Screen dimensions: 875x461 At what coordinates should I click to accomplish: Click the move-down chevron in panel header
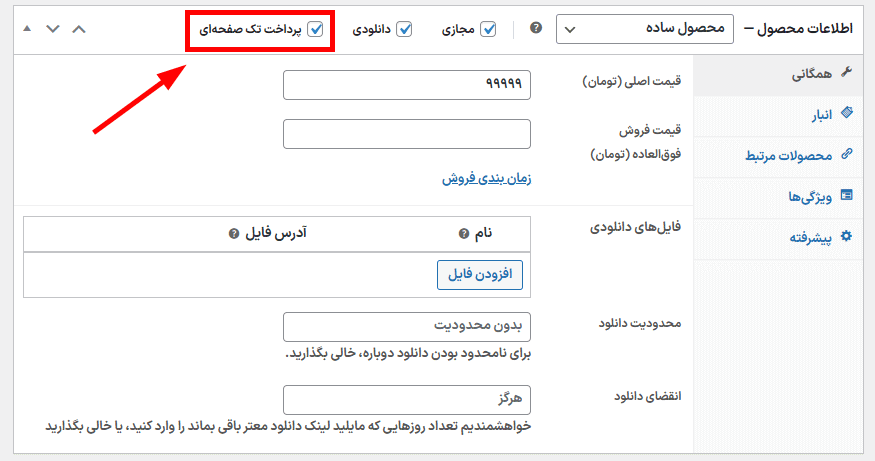[x=53, y=28]
